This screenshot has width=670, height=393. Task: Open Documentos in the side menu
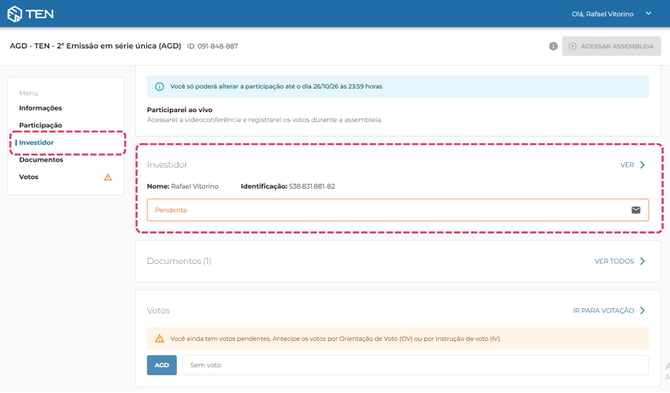[41, 160]
